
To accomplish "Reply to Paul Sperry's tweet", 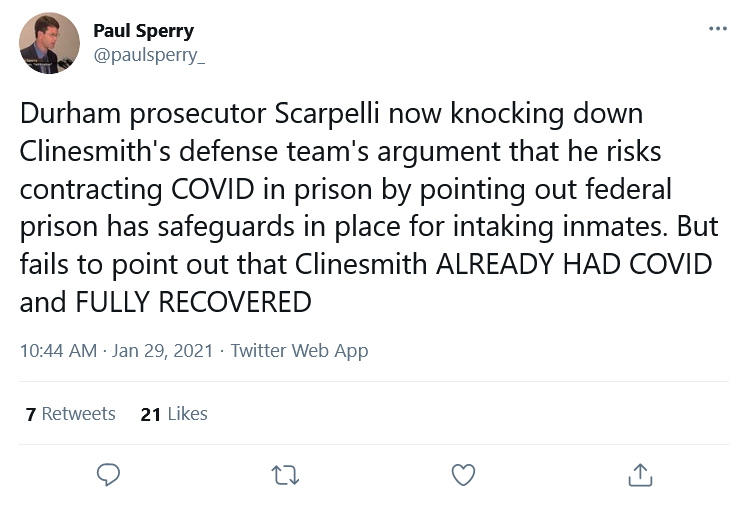I will [x=108, y=474].
